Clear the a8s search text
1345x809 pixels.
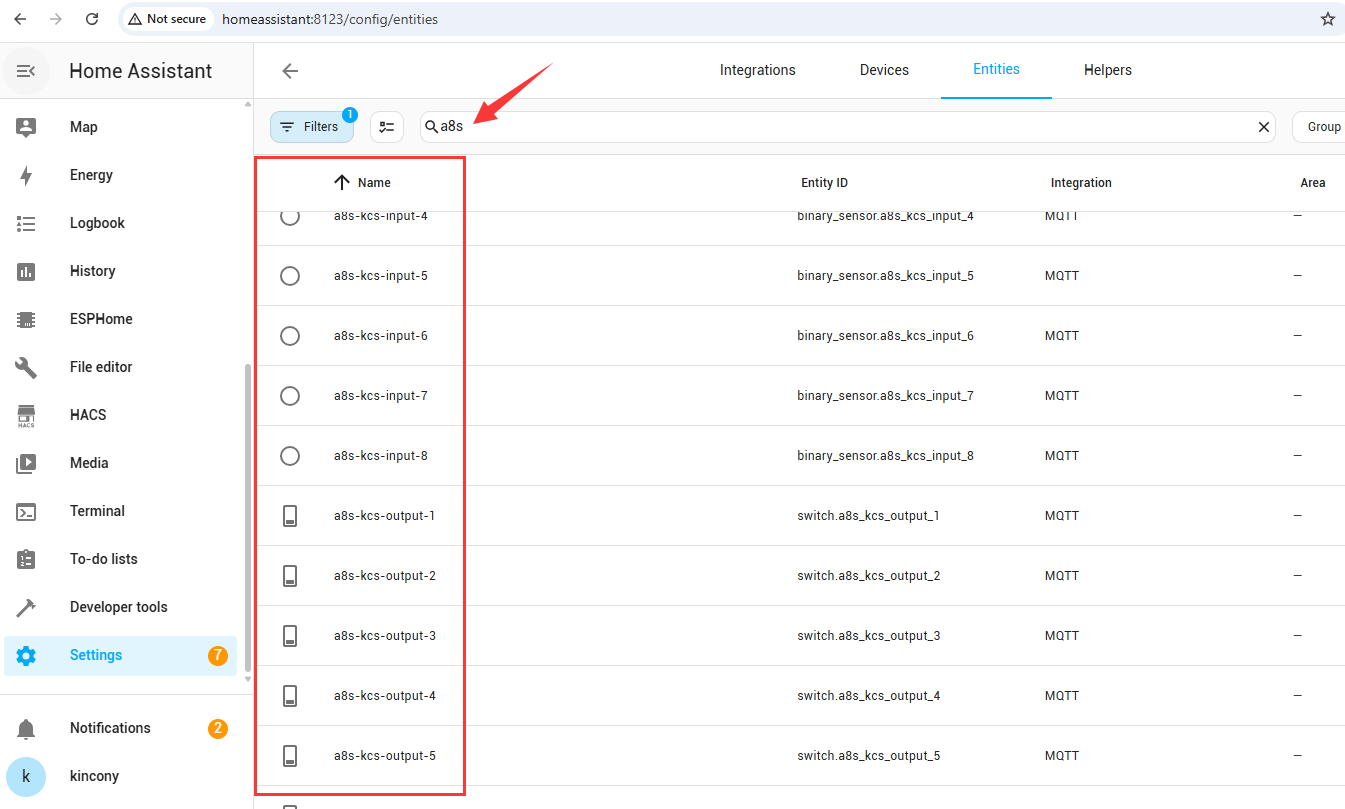(1263, 127)
